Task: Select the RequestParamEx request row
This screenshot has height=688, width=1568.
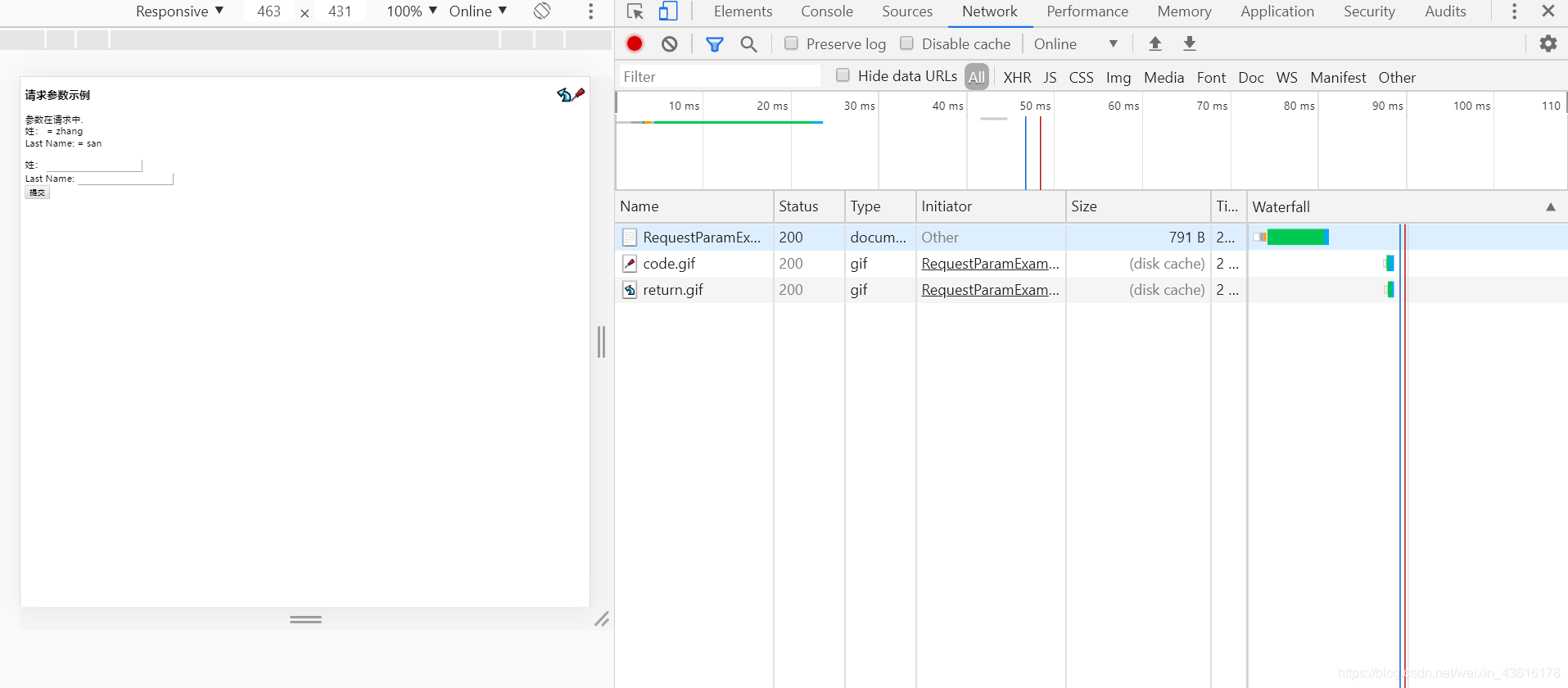Action: tap(1091, 238)
